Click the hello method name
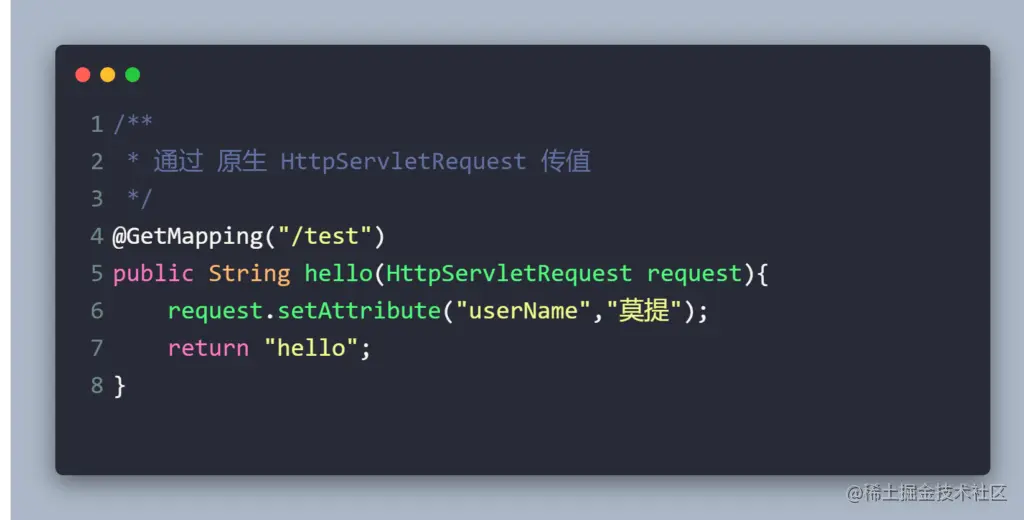Viewport: 1024px width, 520px height. [338, 274]
